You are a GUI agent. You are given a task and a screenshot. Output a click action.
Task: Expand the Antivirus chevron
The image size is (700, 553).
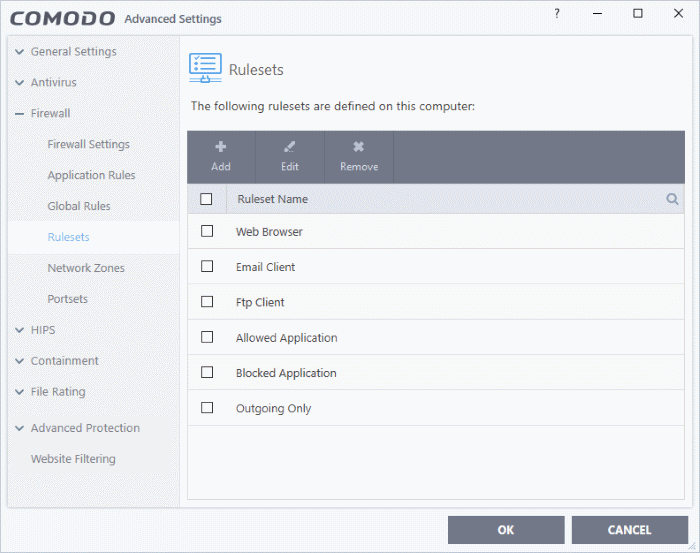(20, 83)
